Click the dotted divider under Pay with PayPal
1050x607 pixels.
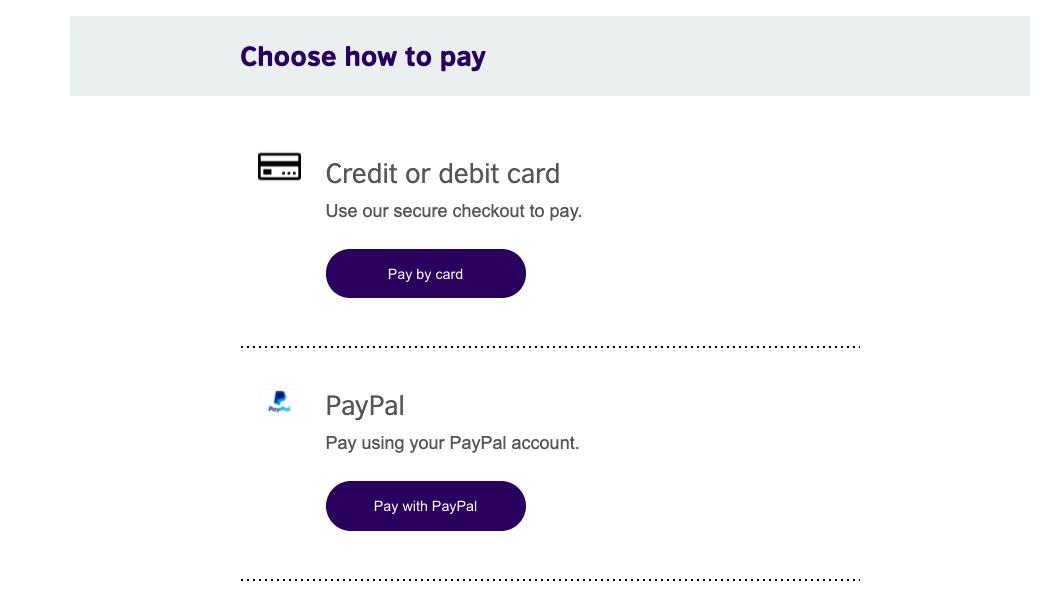pos(550,579)
